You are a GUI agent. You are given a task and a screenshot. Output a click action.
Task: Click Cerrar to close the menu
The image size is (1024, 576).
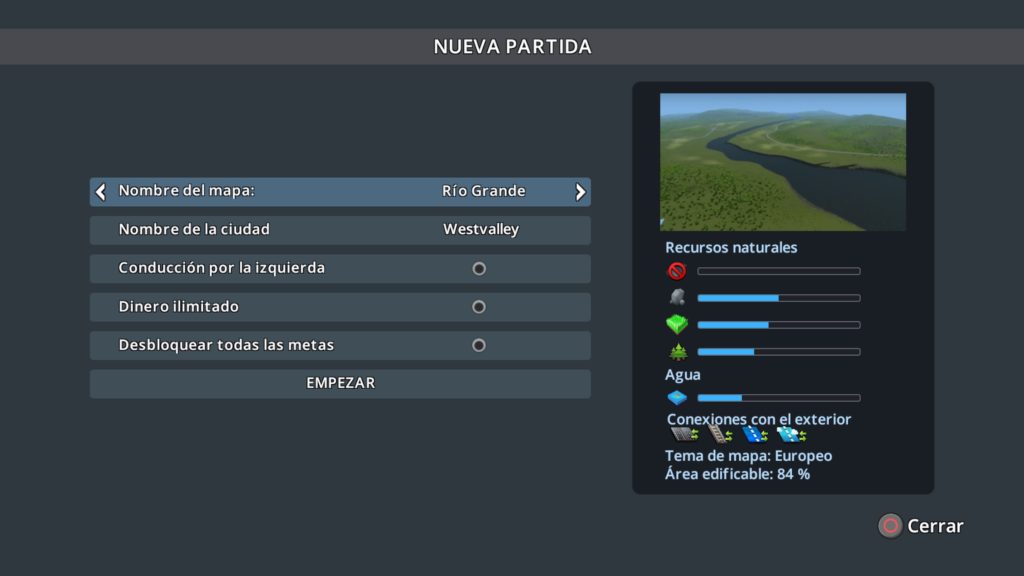point(921,526)
